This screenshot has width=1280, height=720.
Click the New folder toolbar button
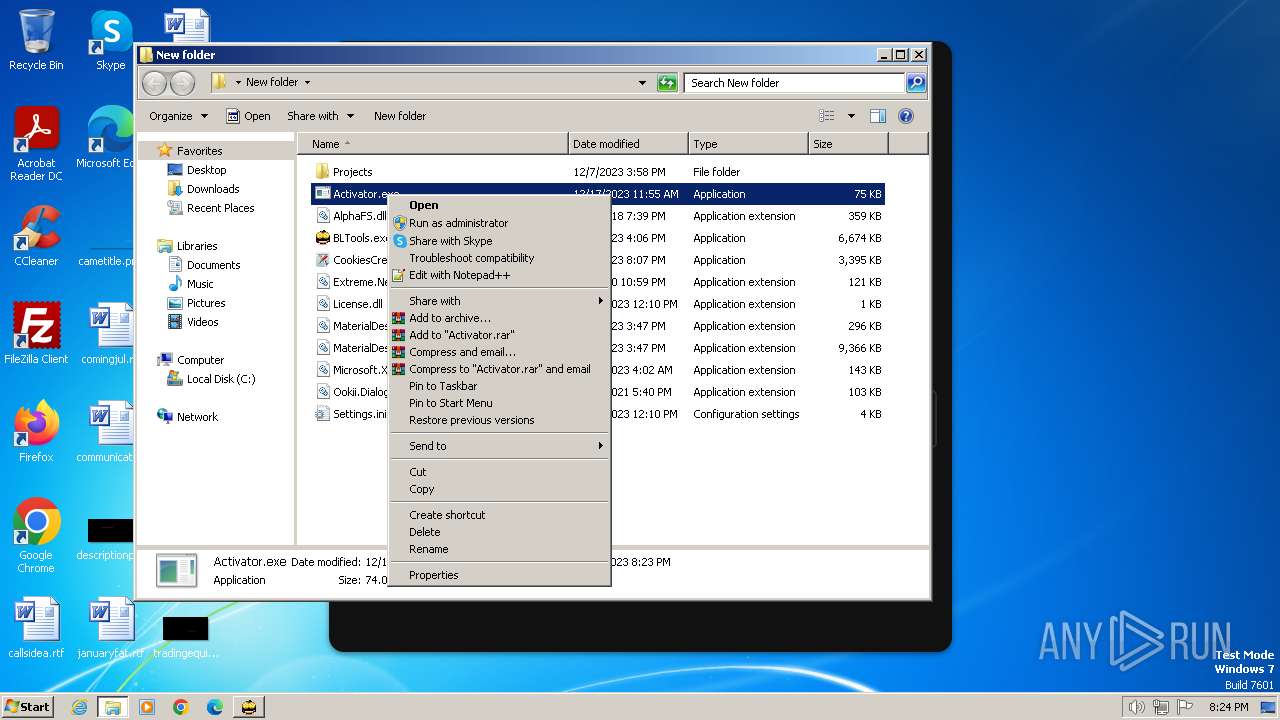(x=400, y=116)
